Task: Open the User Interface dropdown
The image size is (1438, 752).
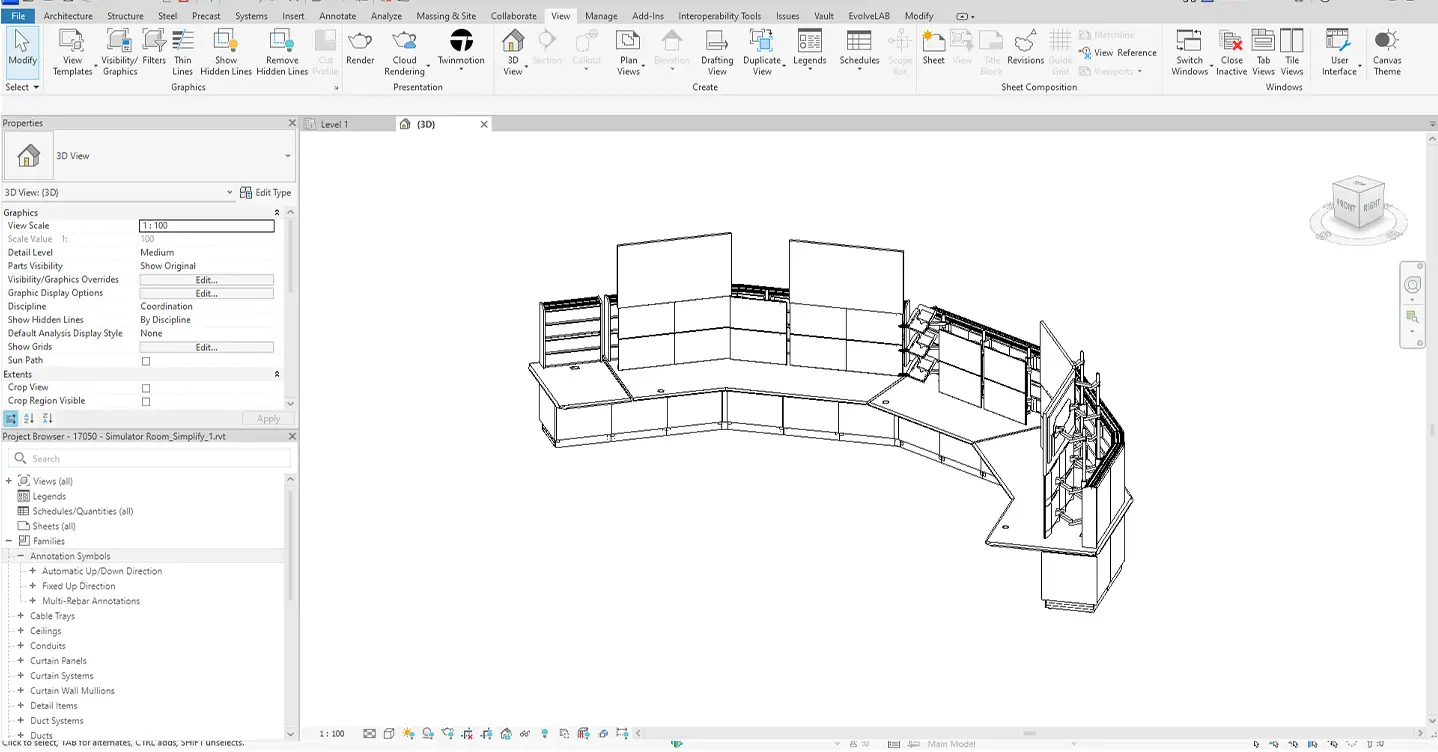Action: pos(1338,52)
